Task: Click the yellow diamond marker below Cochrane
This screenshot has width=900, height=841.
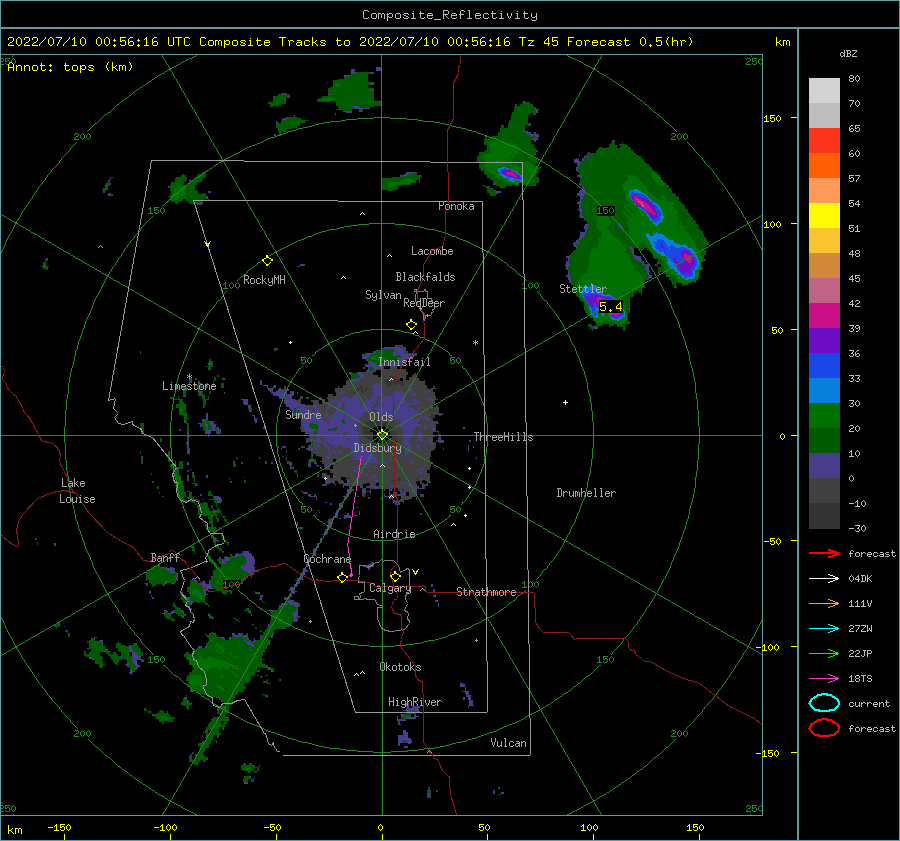Action: coord(342,578)
